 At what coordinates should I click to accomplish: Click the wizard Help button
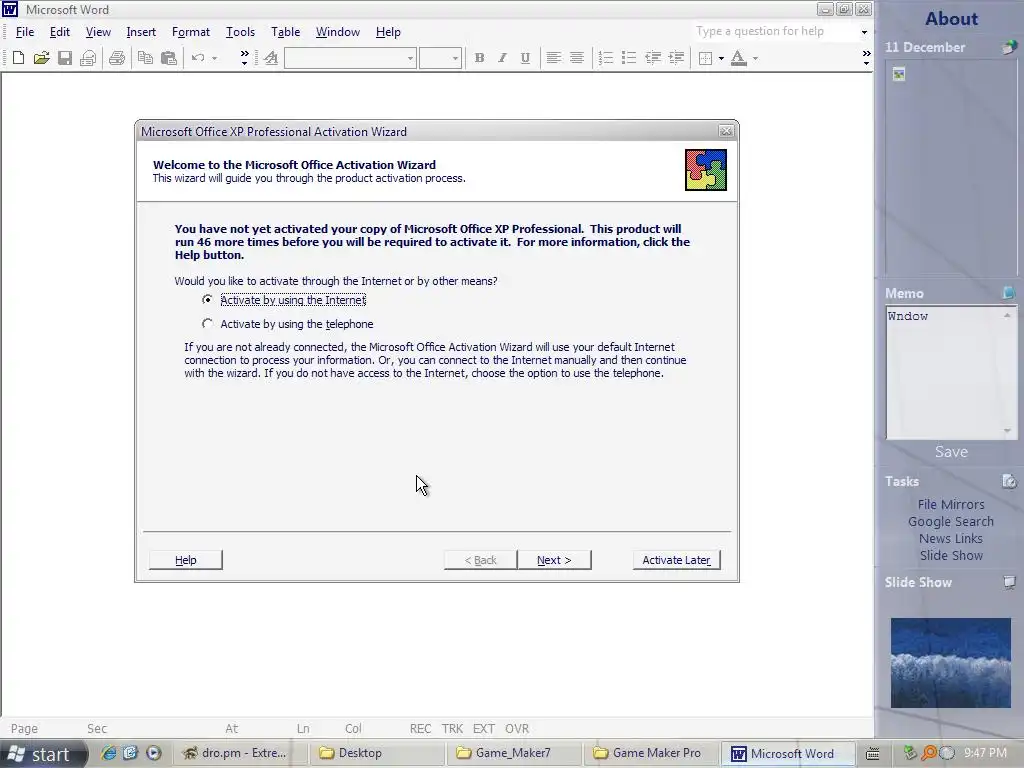click(185, 560)
